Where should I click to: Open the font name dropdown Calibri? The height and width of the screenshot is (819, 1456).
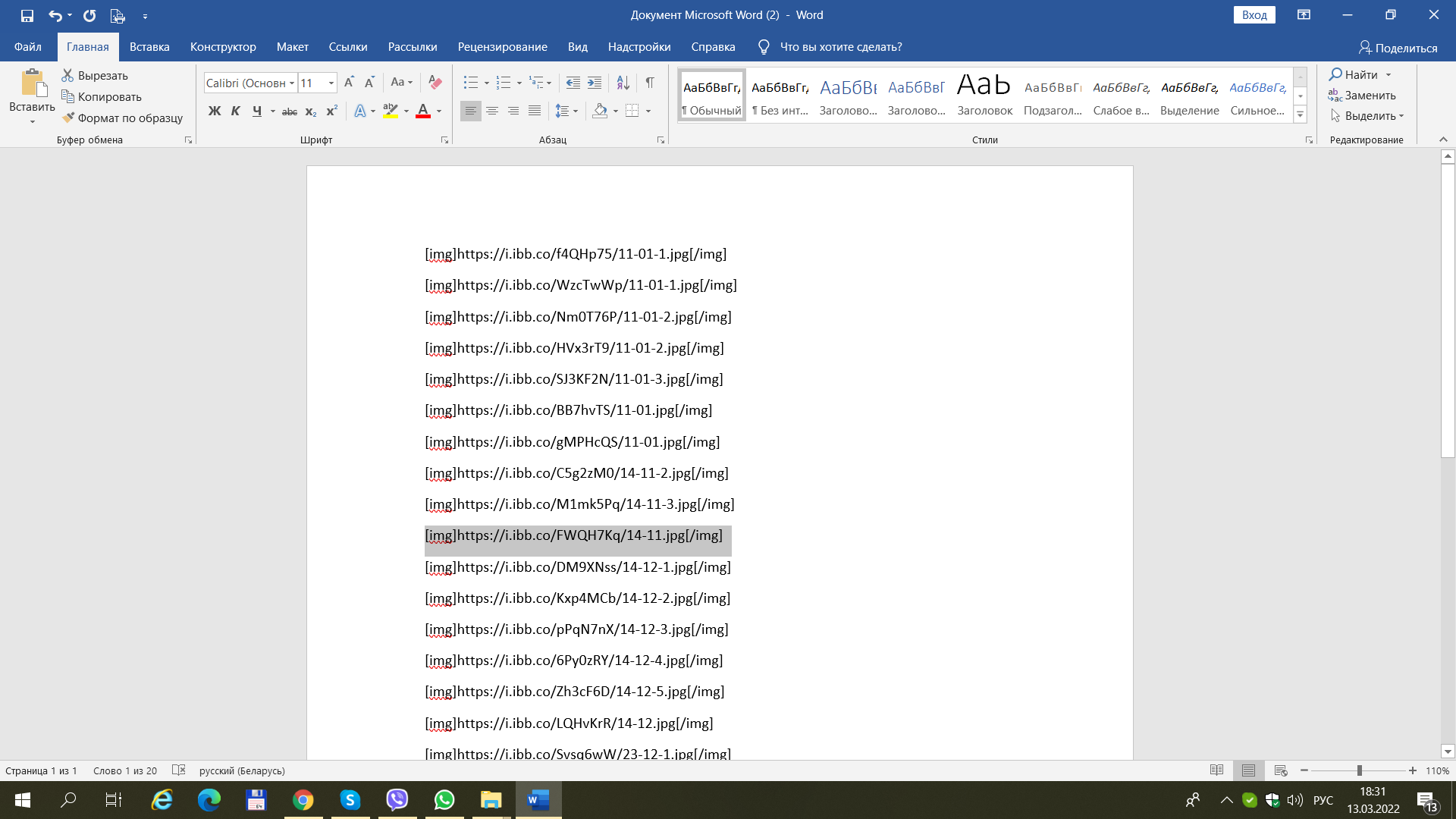point(292,83)
